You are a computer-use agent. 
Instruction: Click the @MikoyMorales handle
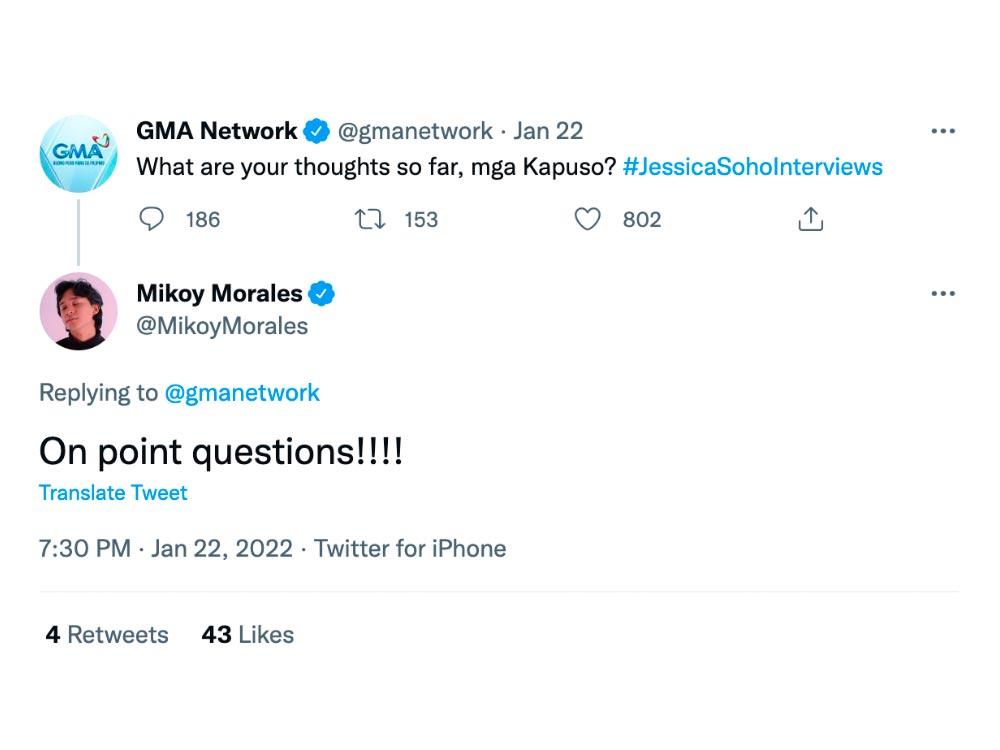(x=221, y=325)
